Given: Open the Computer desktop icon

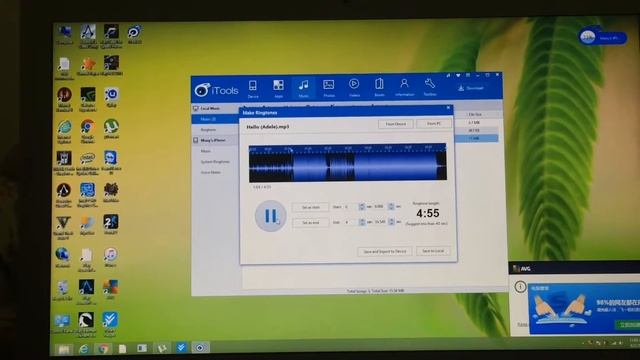Looking at the screenshot, I should pyautogui.click(x=64, y=34).
